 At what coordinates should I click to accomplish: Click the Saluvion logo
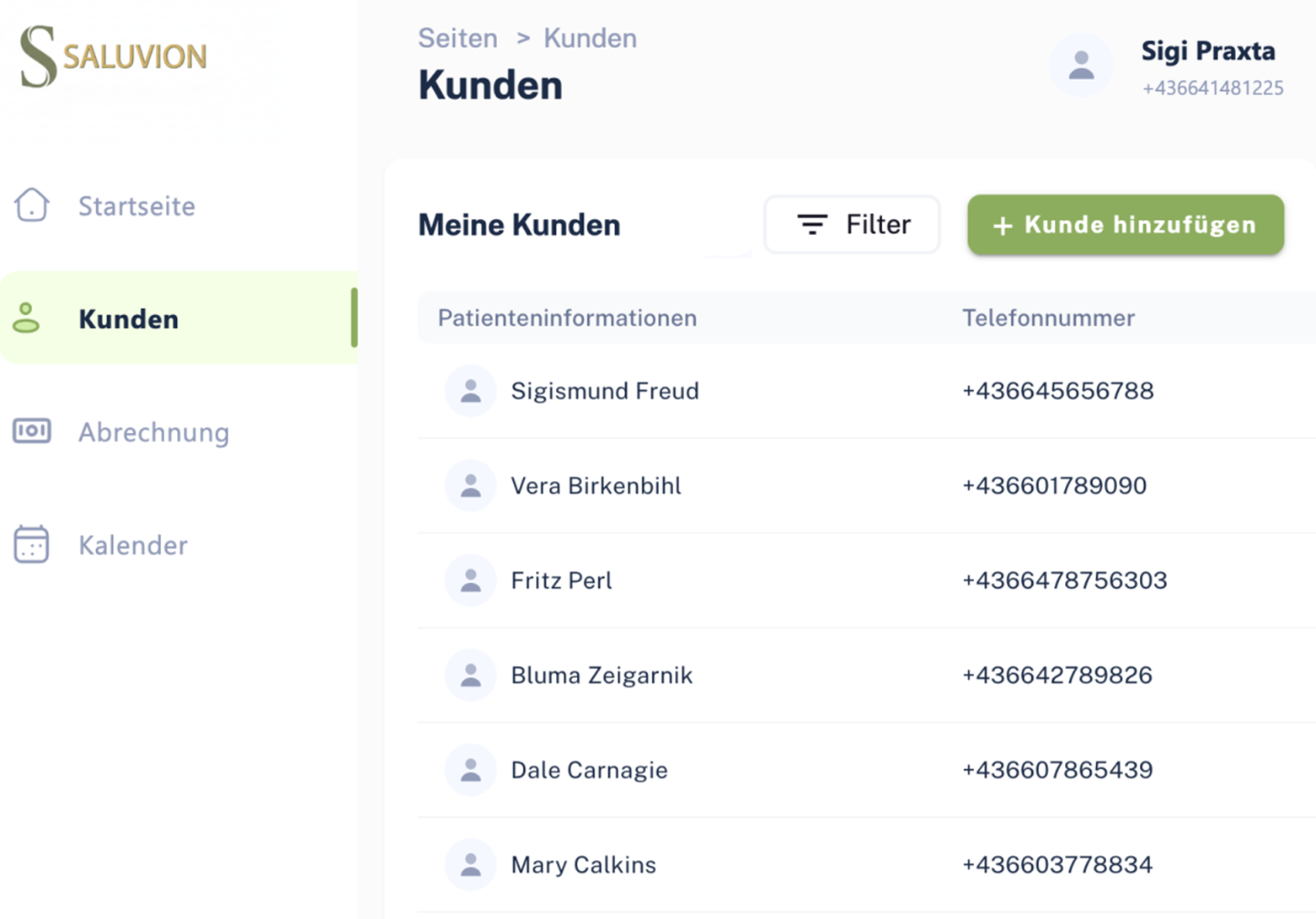pos(114,56)
